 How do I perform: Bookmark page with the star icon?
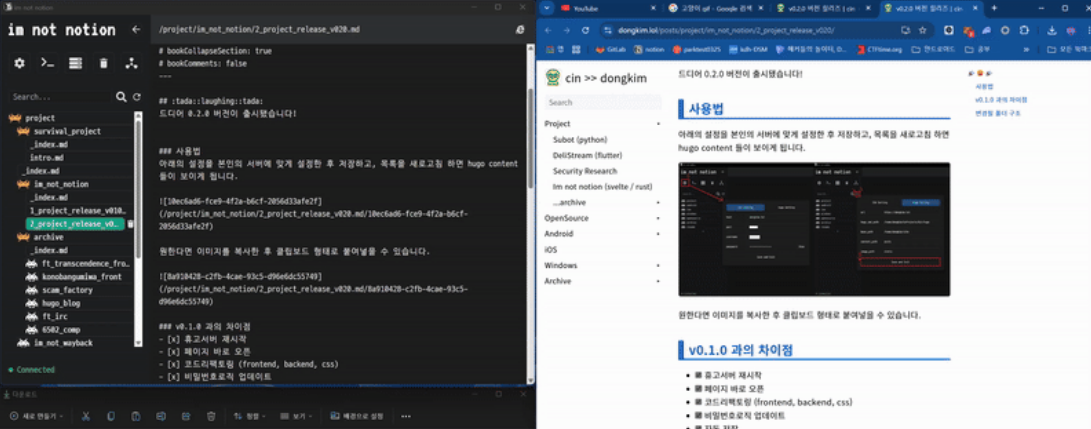922,30
